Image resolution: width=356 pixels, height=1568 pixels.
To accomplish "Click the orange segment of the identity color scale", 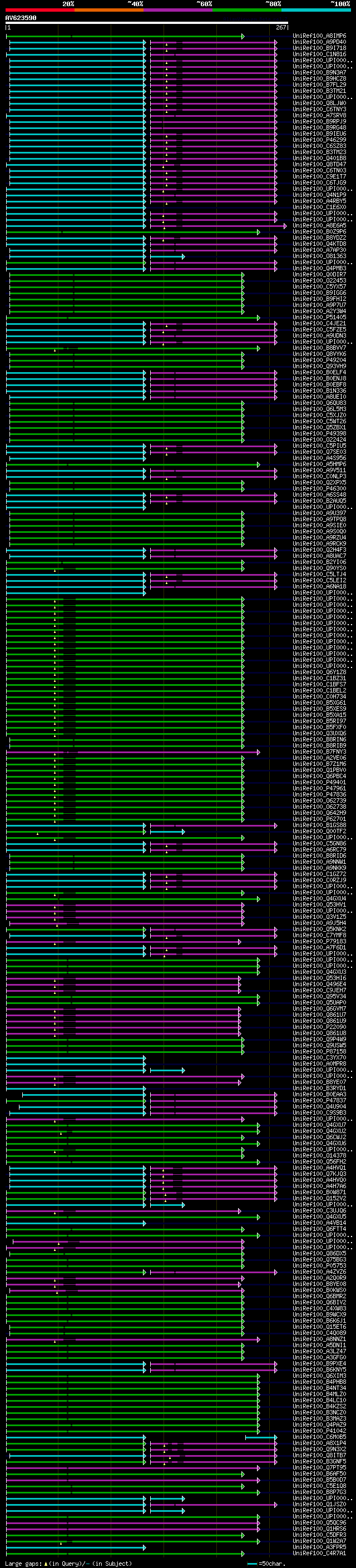I will point(109,10).
